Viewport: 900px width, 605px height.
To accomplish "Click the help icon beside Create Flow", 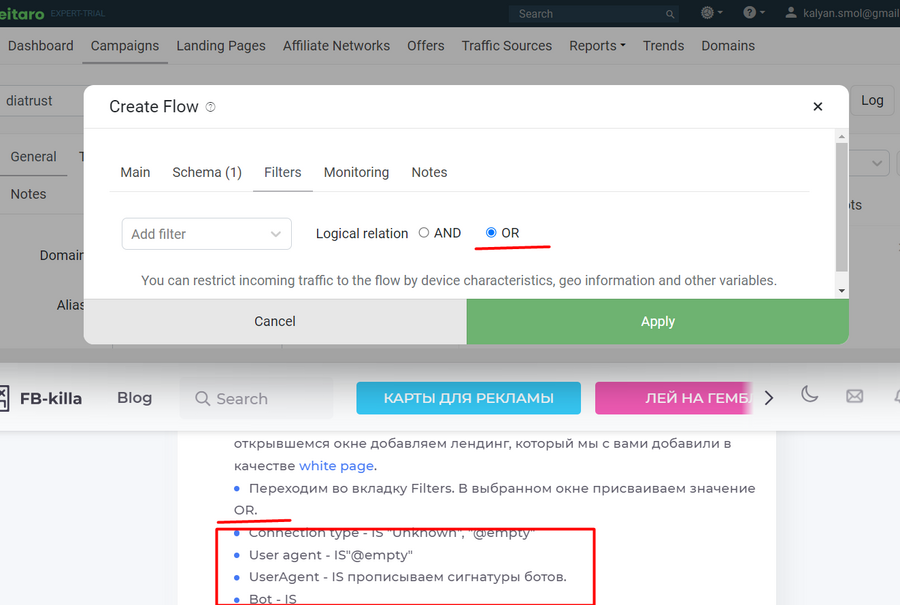I will (210, 107).
